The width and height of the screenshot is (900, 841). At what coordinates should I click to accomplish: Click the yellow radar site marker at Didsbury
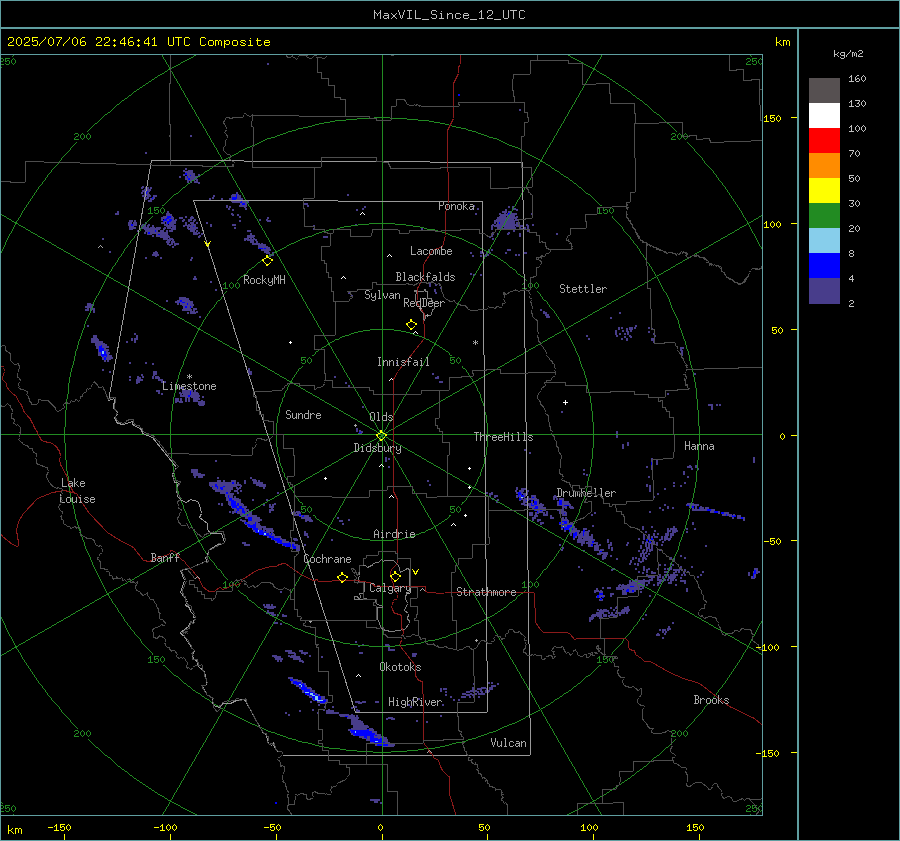pyautogui.click(x=382, y=436)
